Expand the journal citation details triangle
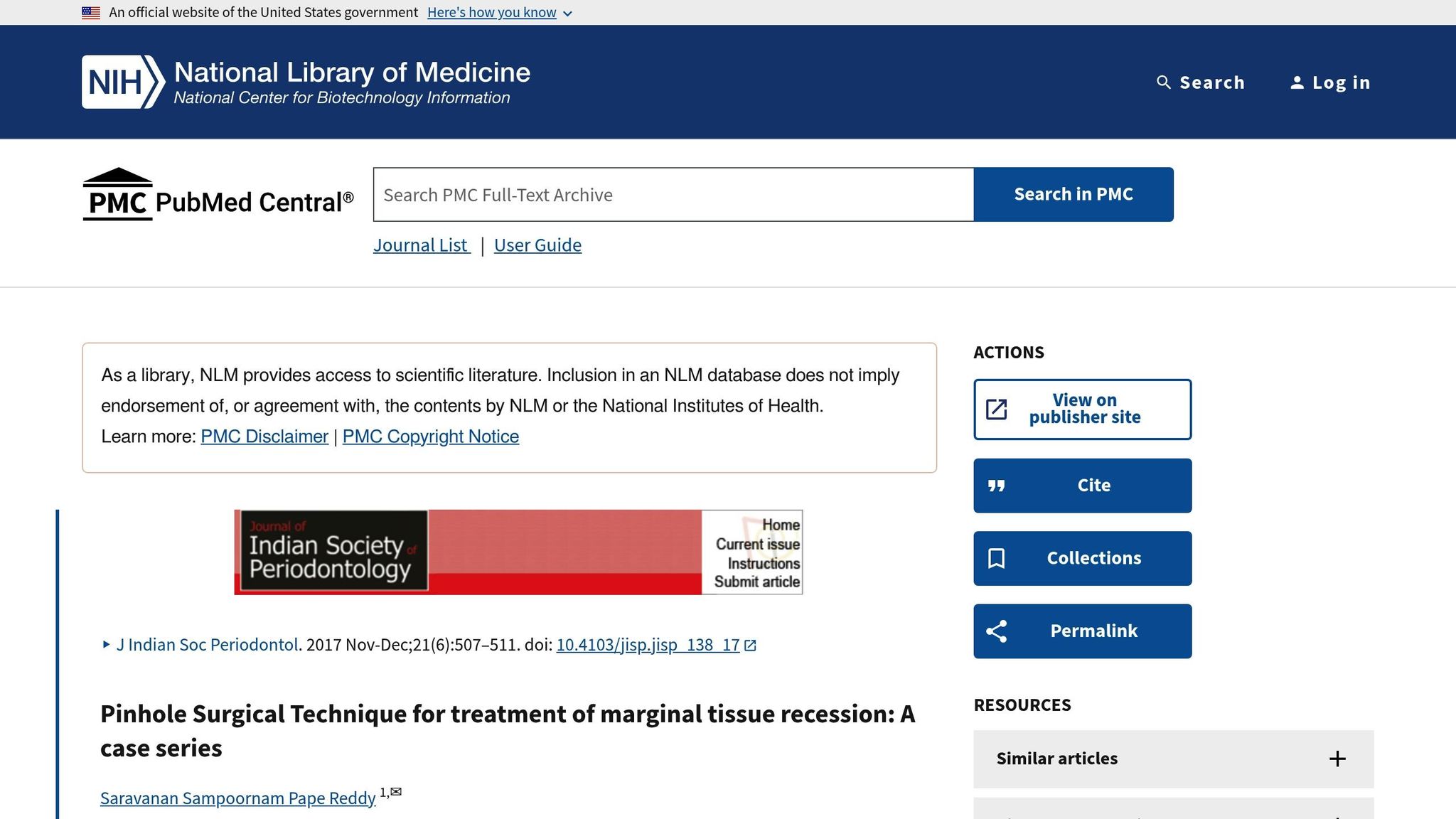This screenshot has width=1456, height=819. click(x=106, y=645)
